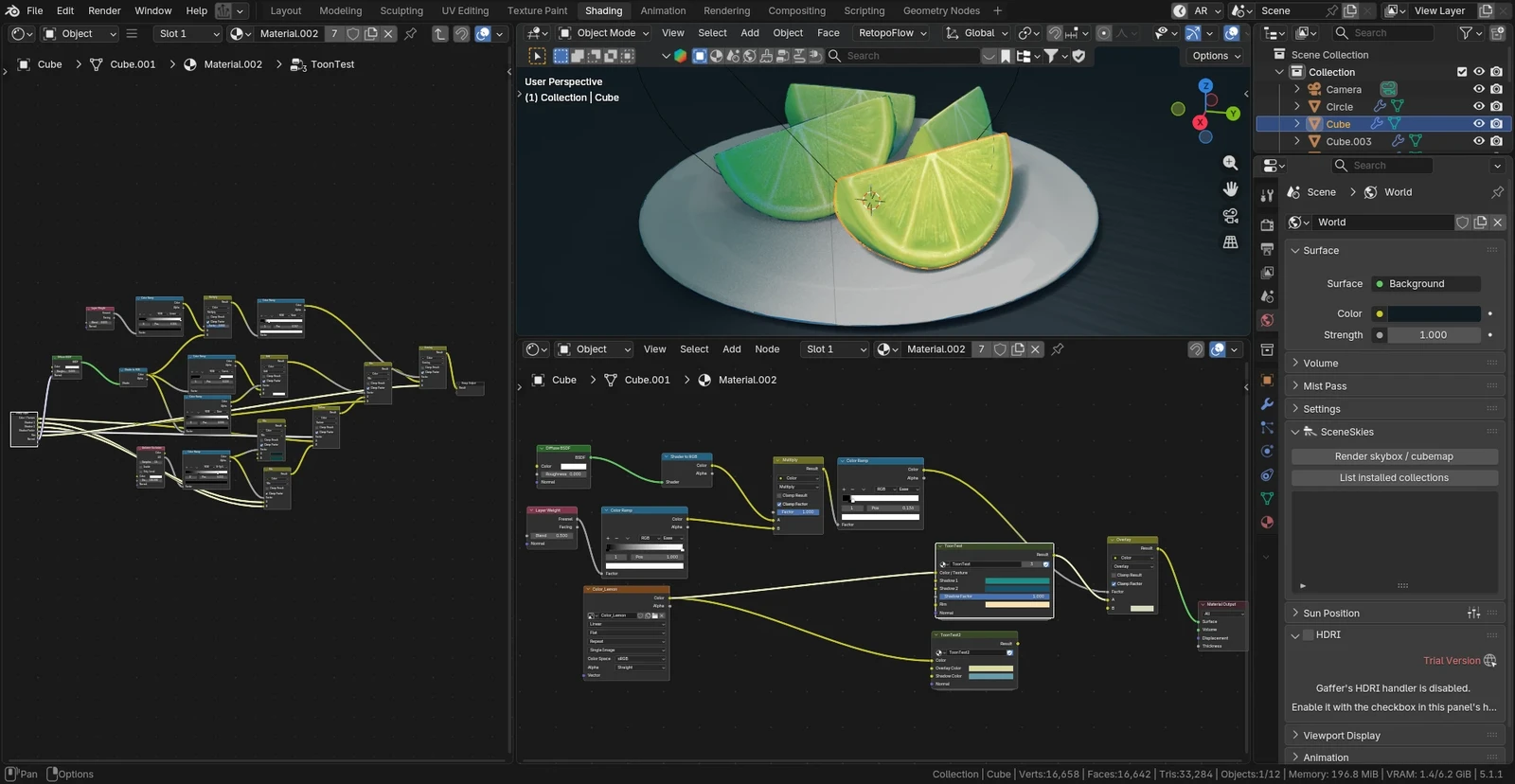1515x784 pixels.
Task: Hide the Camera object in viewport
Action: [1479, 89]
